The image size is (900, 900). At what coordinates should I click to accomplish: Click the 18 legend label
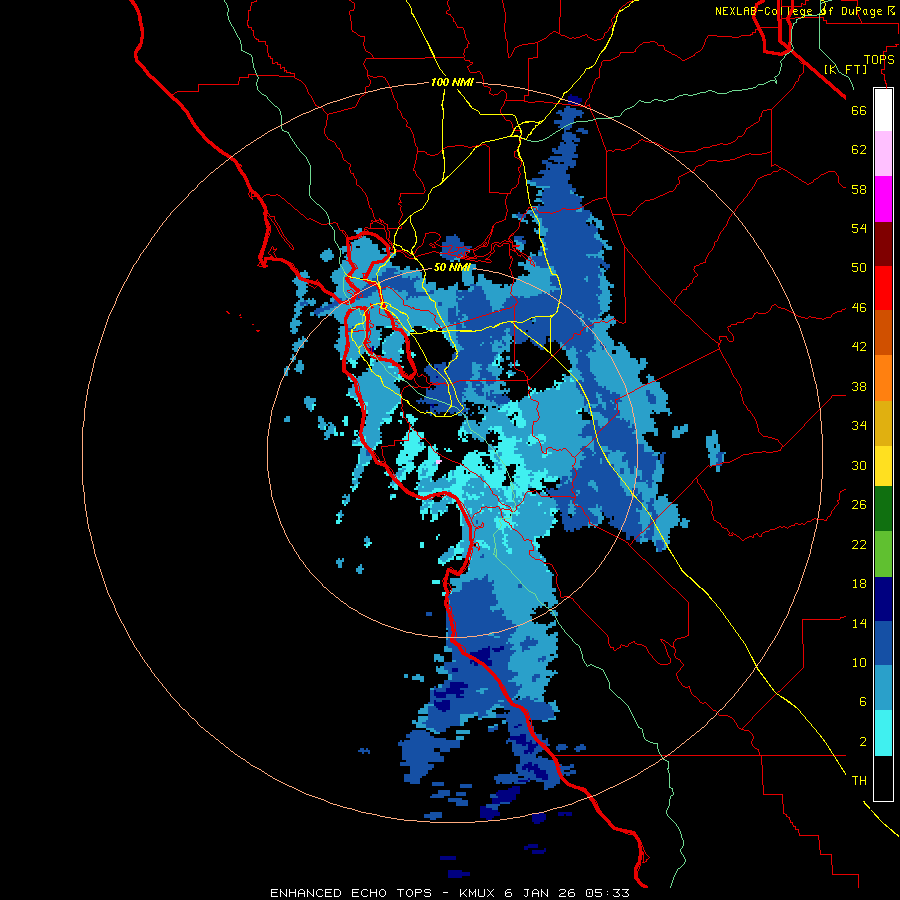coord(859,584)
